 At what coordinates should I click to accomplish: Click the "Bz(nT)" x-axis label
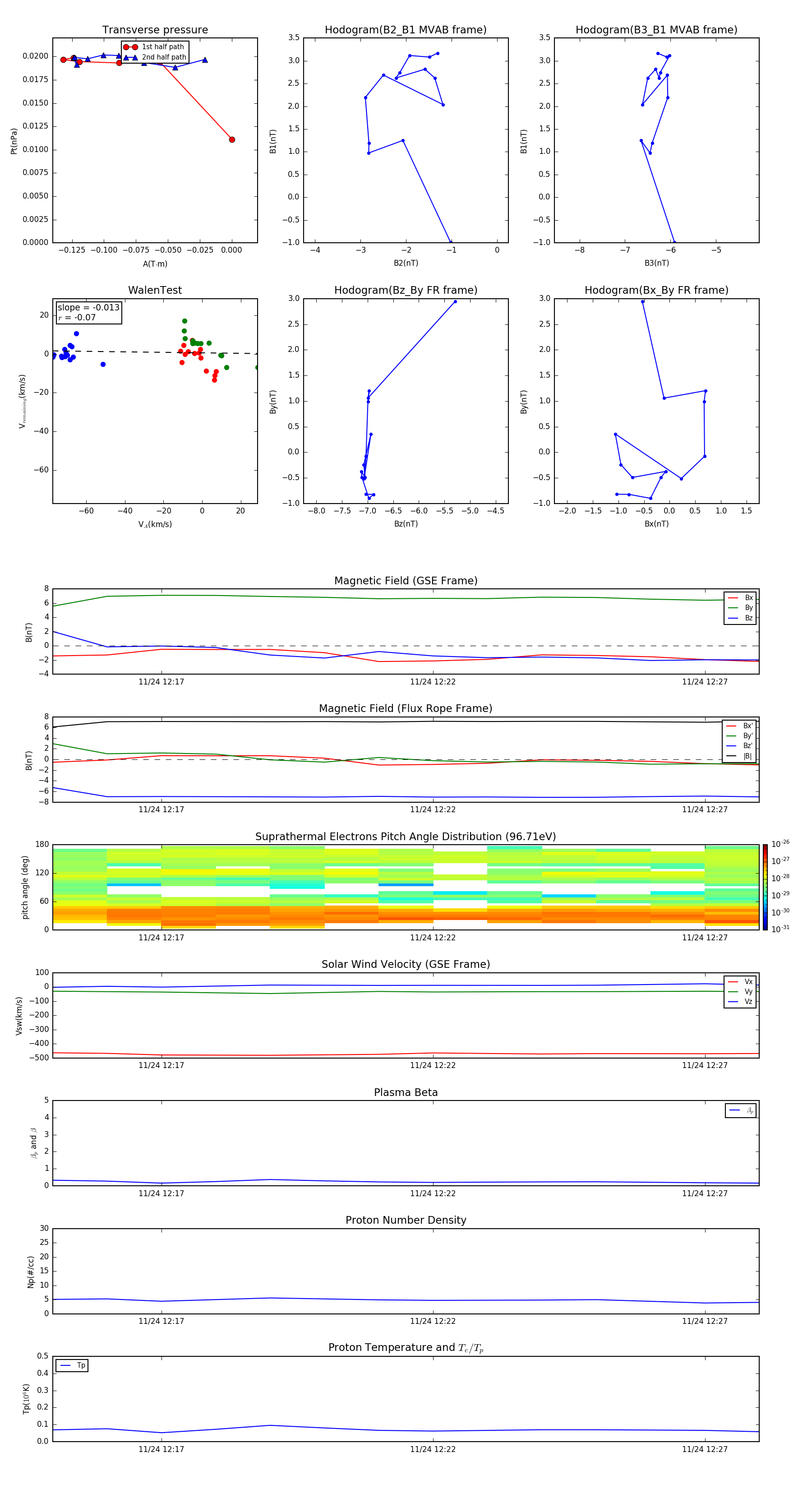tap(406, 524)
